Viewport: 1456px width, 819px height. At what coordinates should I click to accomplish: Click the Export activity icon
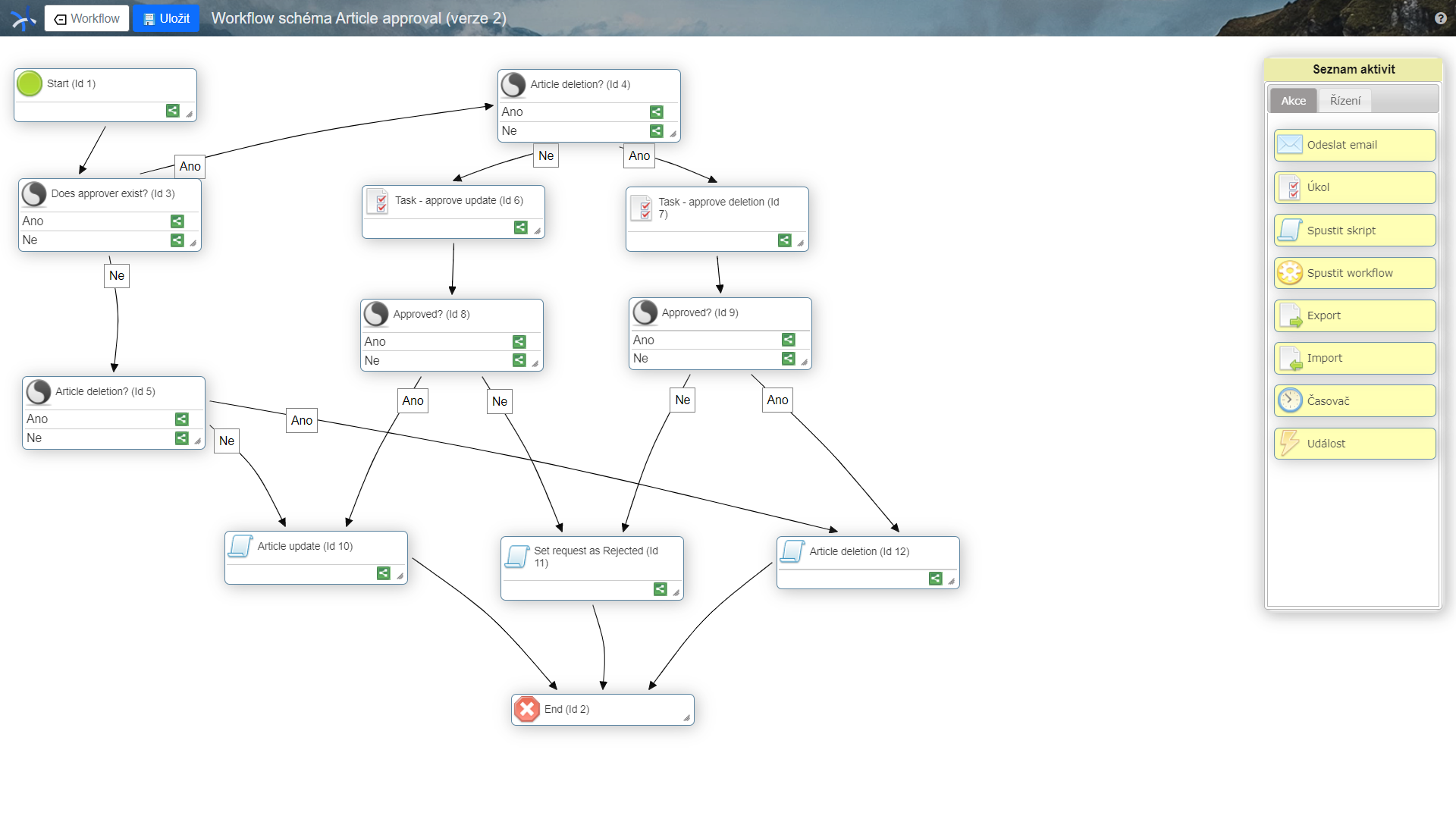1289,315
